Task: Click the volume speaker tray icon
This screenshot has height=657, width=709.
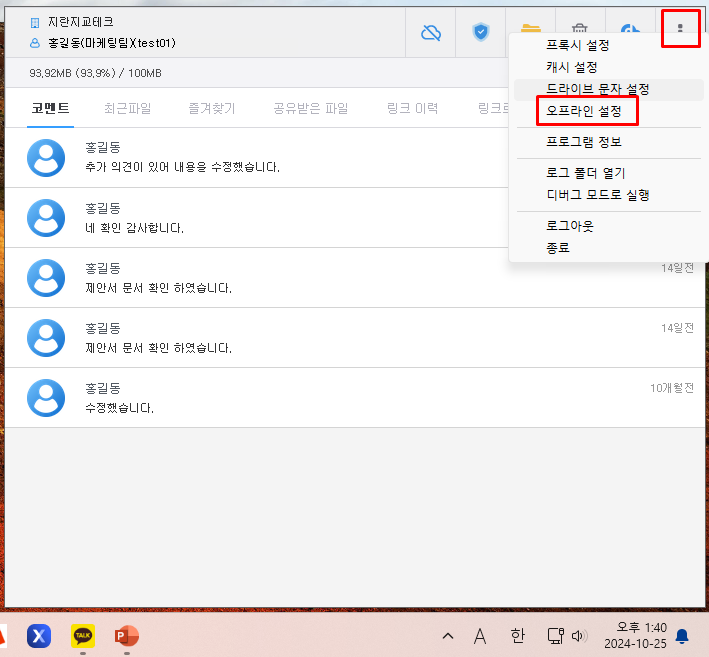Action: tap(579, 636)
